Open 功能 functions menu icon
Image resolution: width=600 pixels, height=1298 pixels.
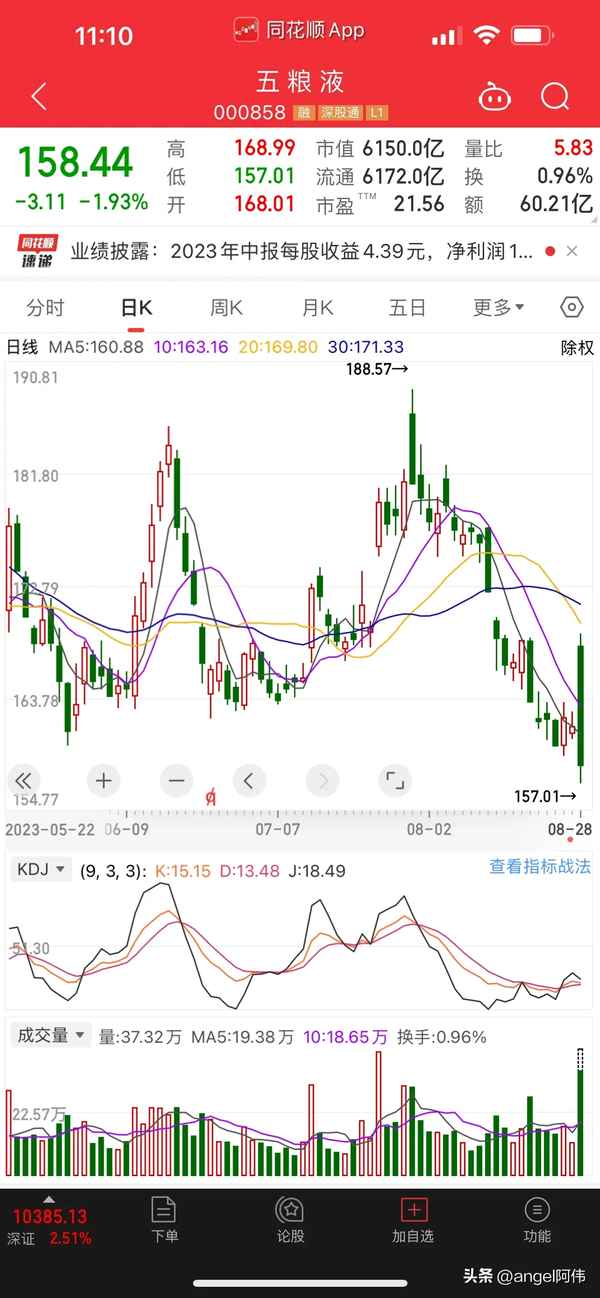coord(537,1211)
